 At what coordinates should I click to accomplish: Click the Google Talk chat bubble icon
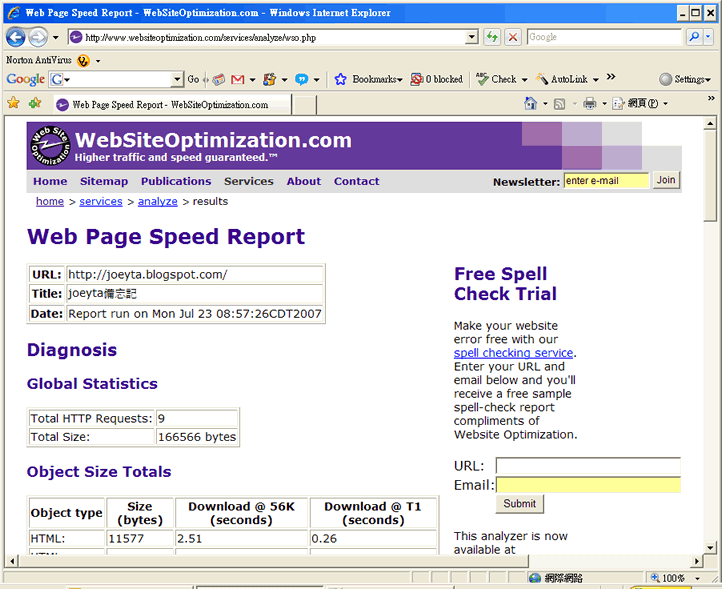pos(301,80)
